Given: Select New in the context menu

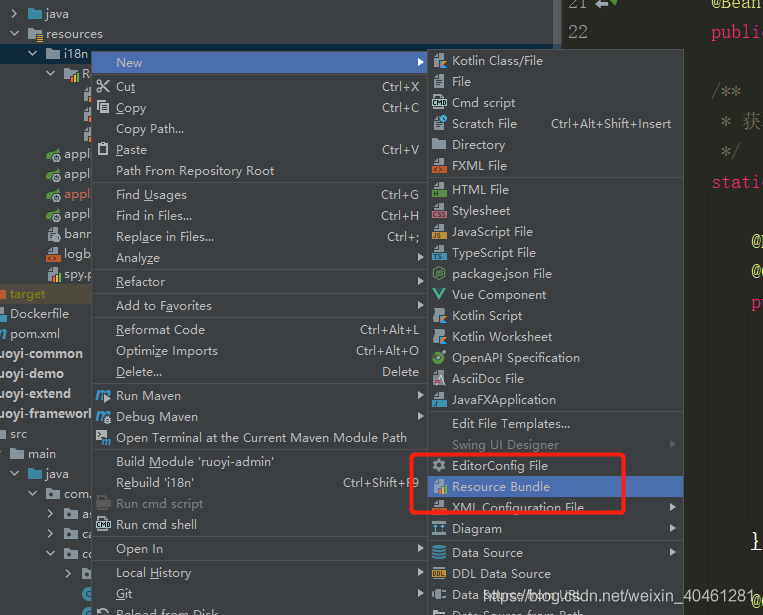Looking at the screenshot, I should tap(259, 63).
